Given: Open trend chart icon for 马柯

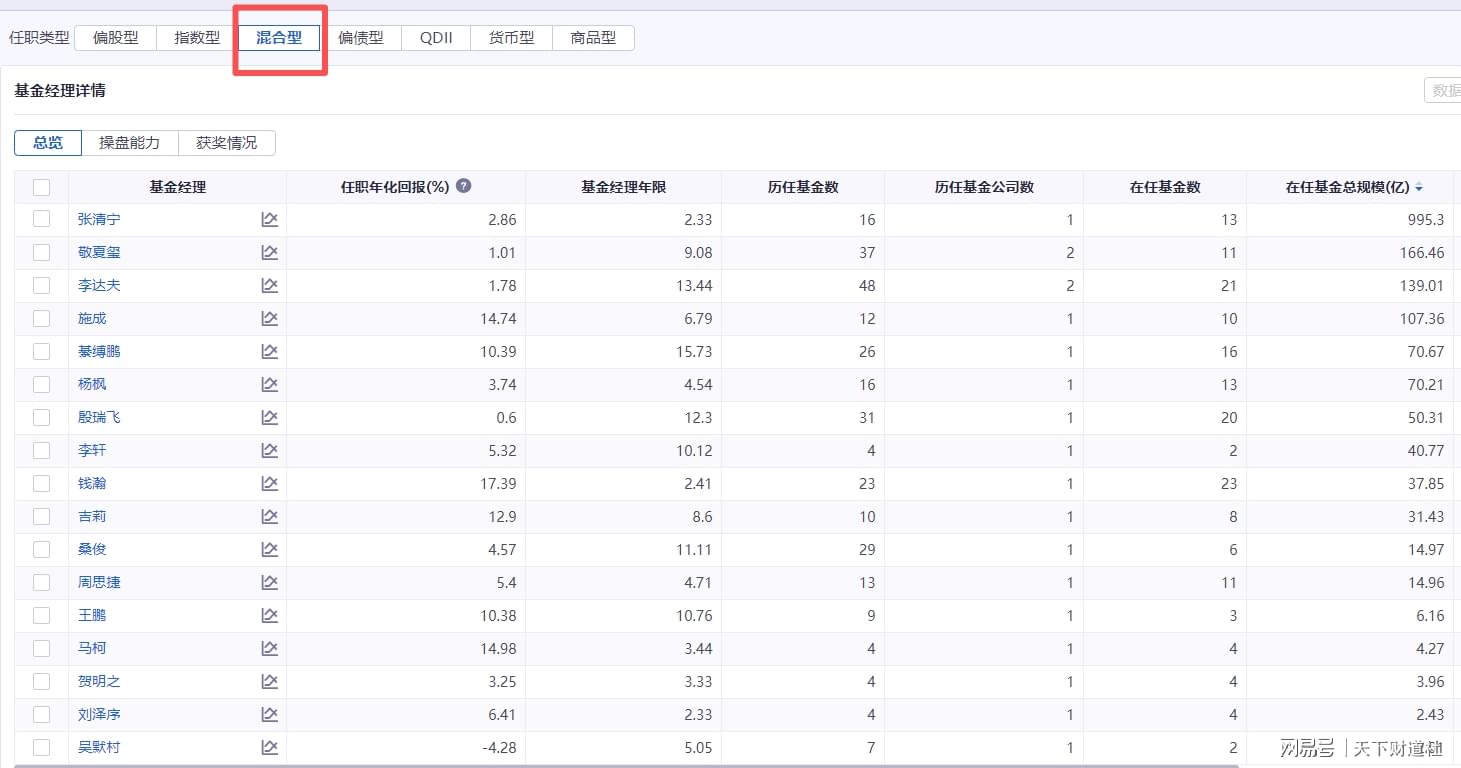Looking at the screenshot, I should [269, 648].
